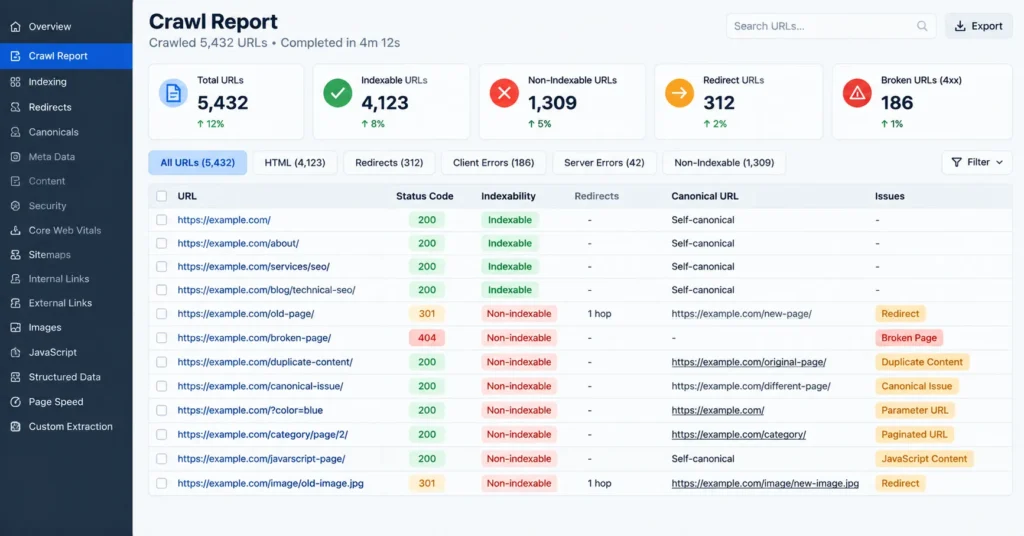This screenshot has height=536, width=1024.
Task: Click the JavaScript sidebar icon
Action: 15,353
